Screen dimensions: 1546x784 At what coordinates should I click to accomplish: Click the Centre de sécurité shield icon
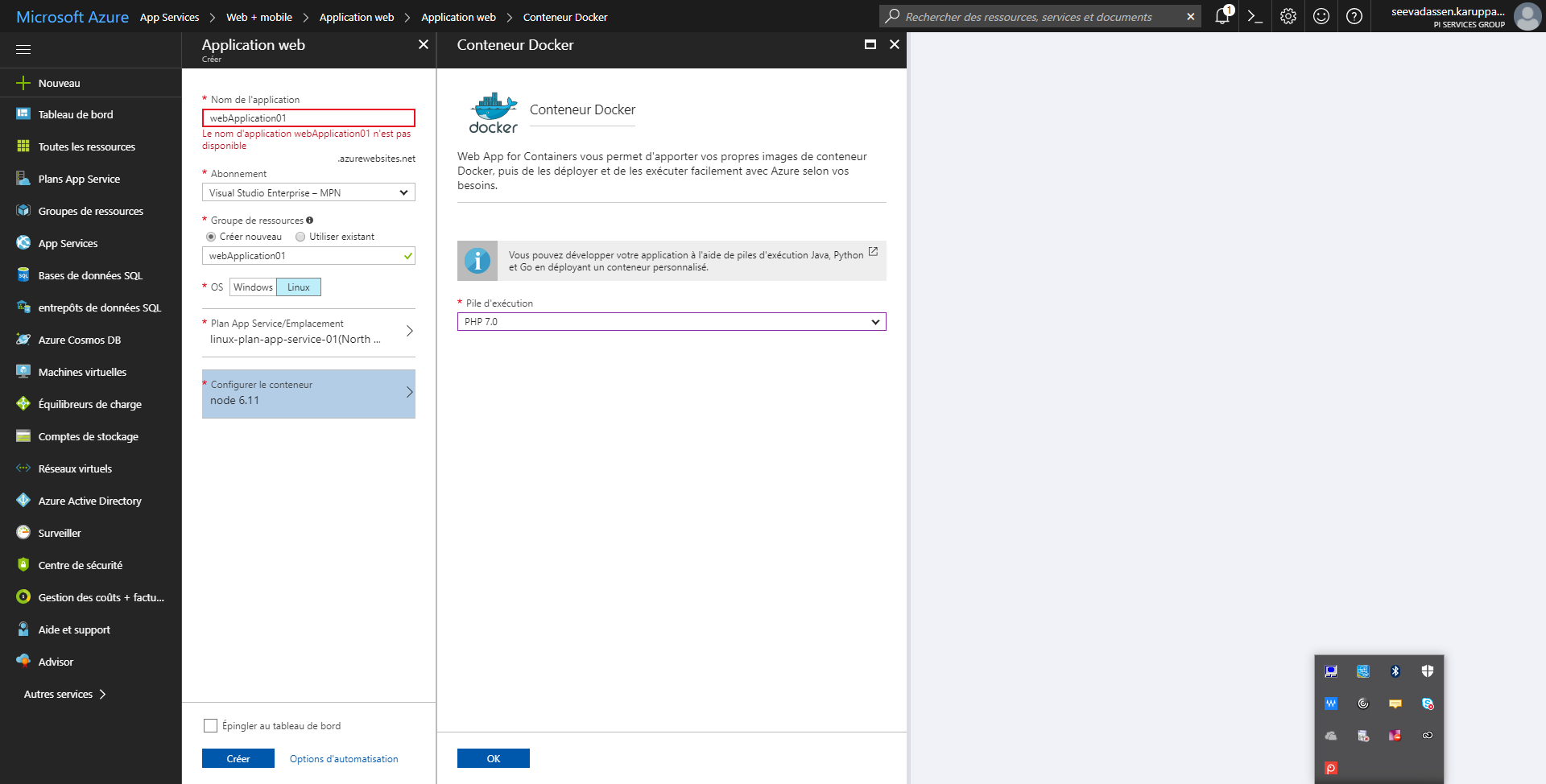click(x=23, y=565)
